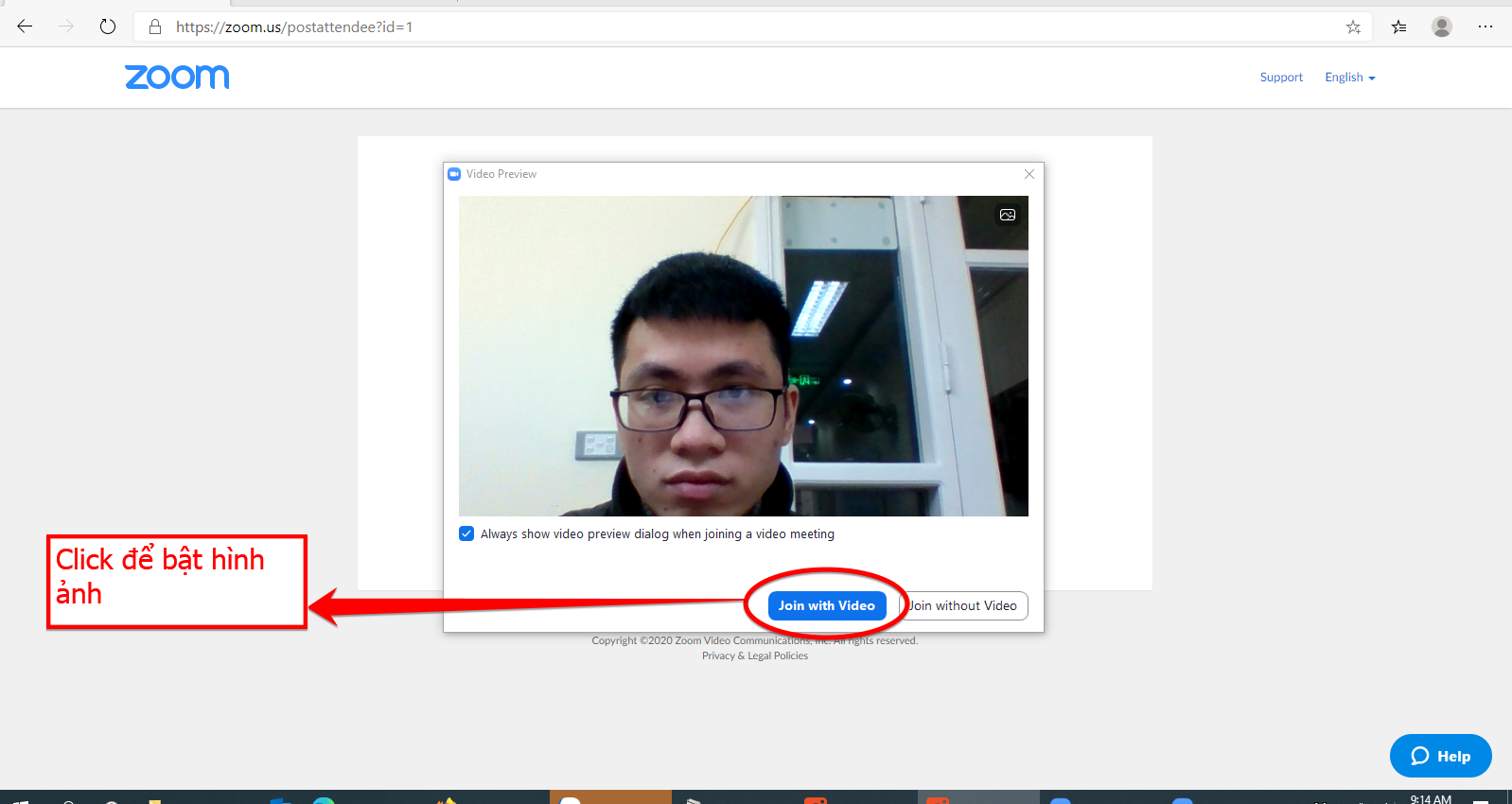The image size is (1512, 804).
Task: Go back with the browser back arrow
Action: click(25, 26)
